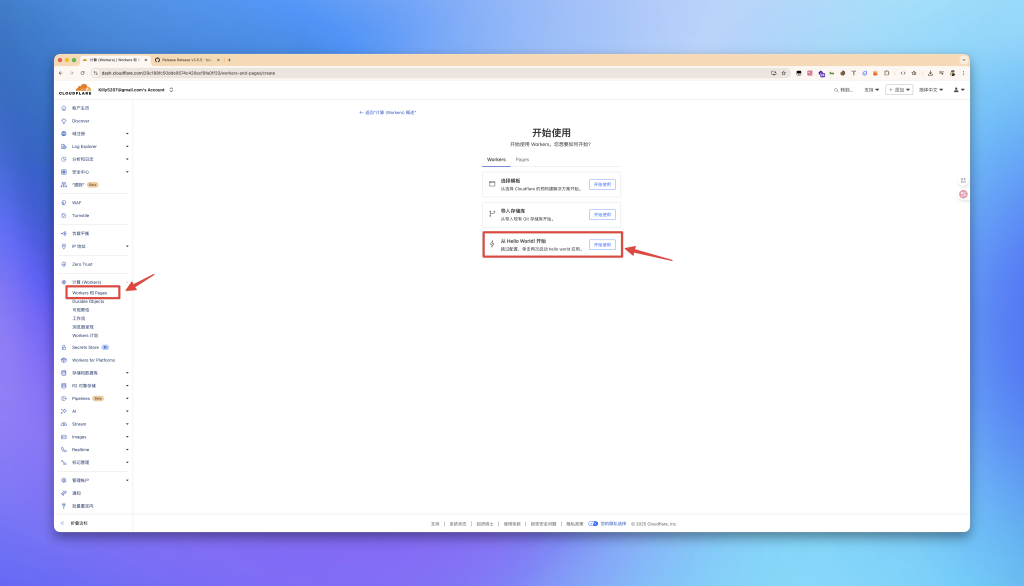Screen dimensions: 1024x586
Task: Expand the Pipelines sidebar section
Action: click(x=127, y=398)
